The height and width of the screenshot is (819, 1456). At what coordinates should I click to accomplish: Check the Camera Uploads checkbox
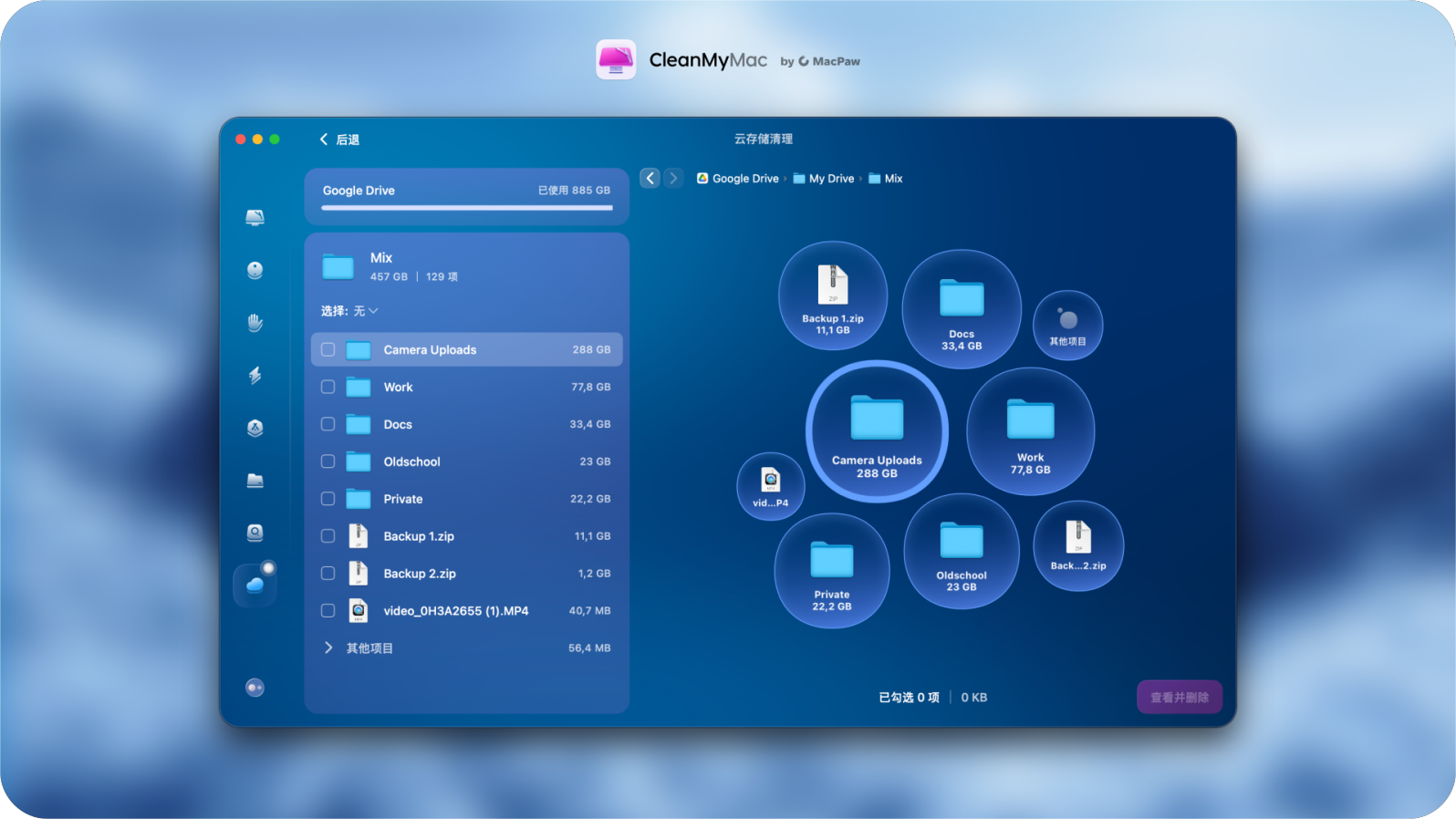328,349
